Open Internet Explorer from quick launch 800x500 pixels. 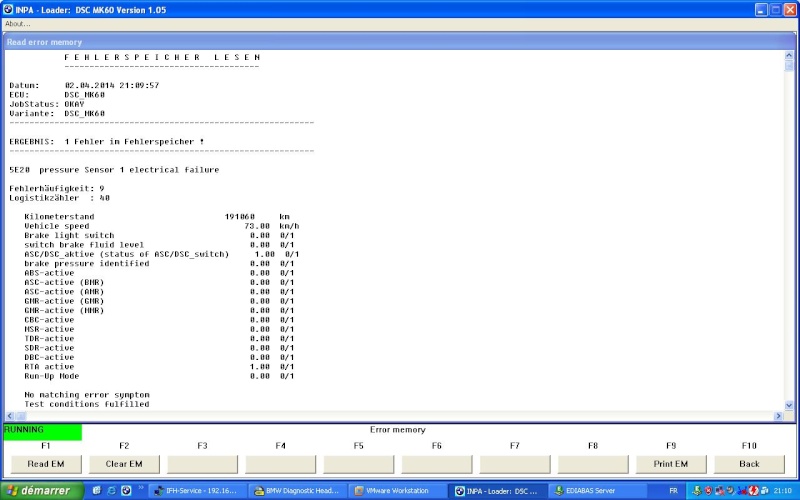(x=111, y=491)
